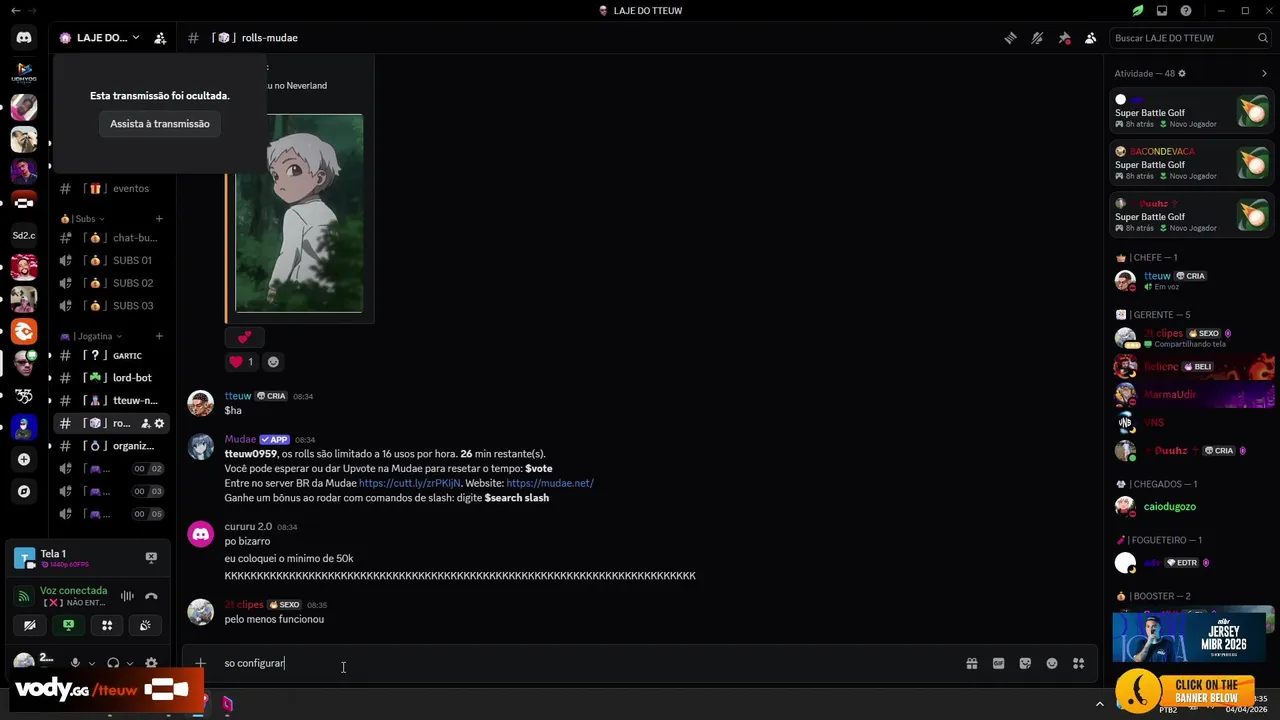
Task: Open the emoji picker icon
Action: 1052,663
